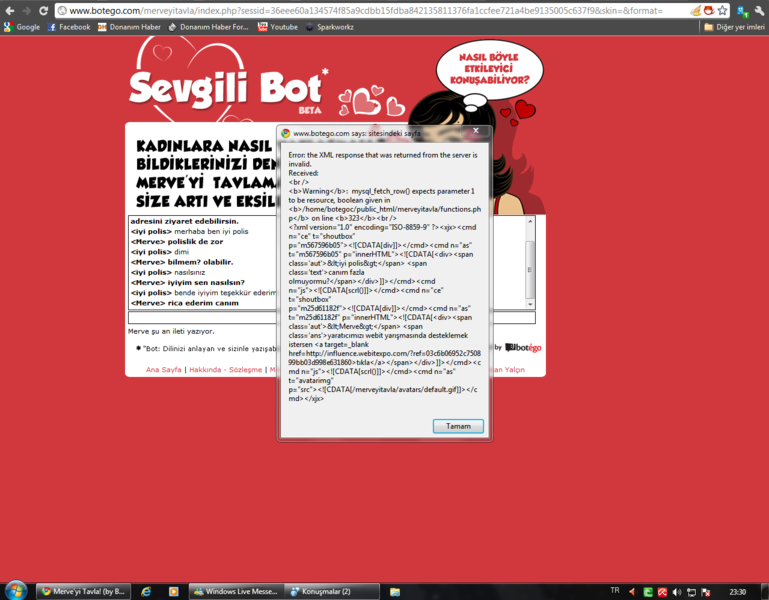Click the TR language indicator
Image resolution: width=769 pixels, height=600 pixels.
click(615, 591)
